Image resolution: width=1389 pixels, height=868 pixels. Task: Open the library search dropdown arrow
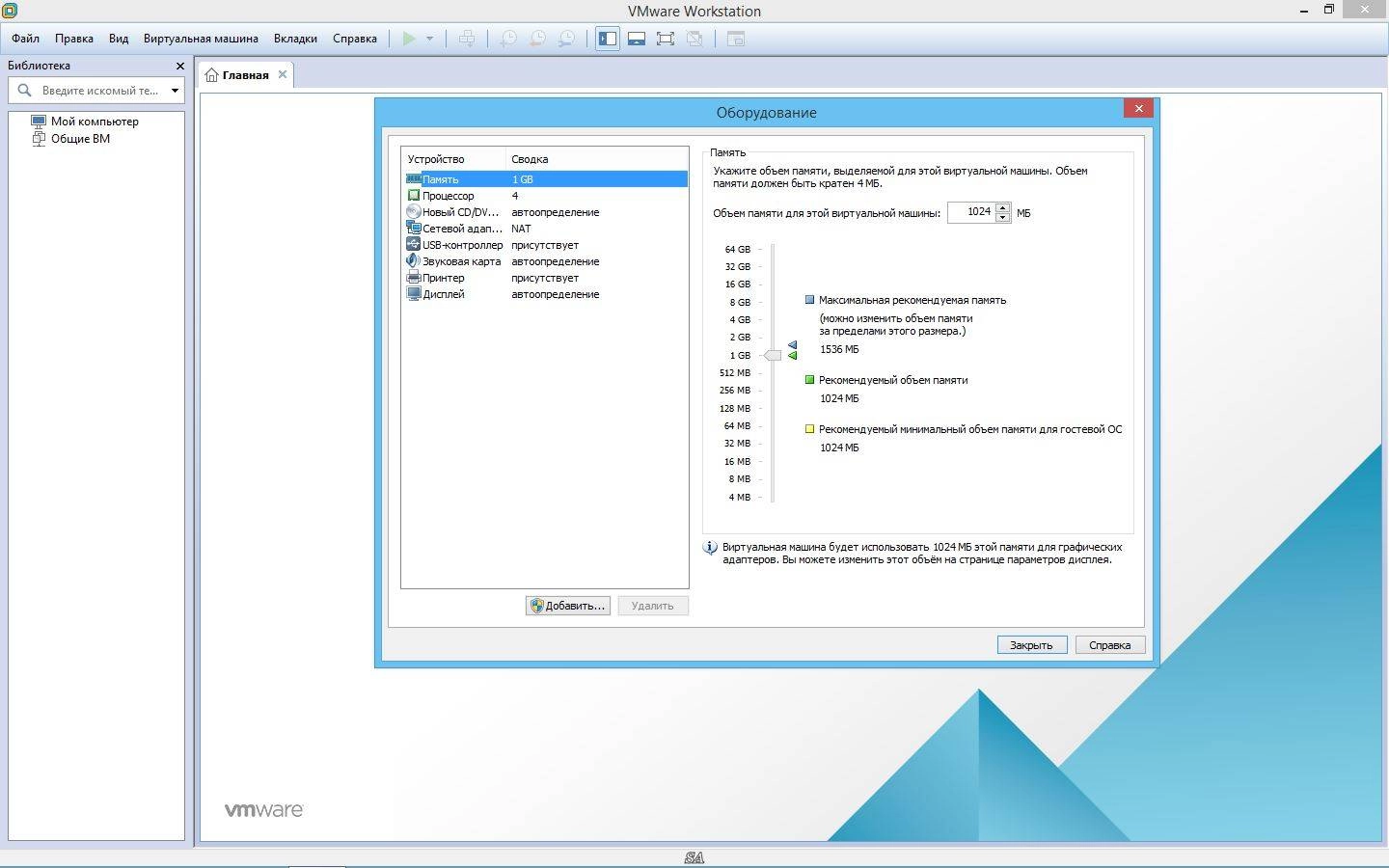click(x=175, y=91)
